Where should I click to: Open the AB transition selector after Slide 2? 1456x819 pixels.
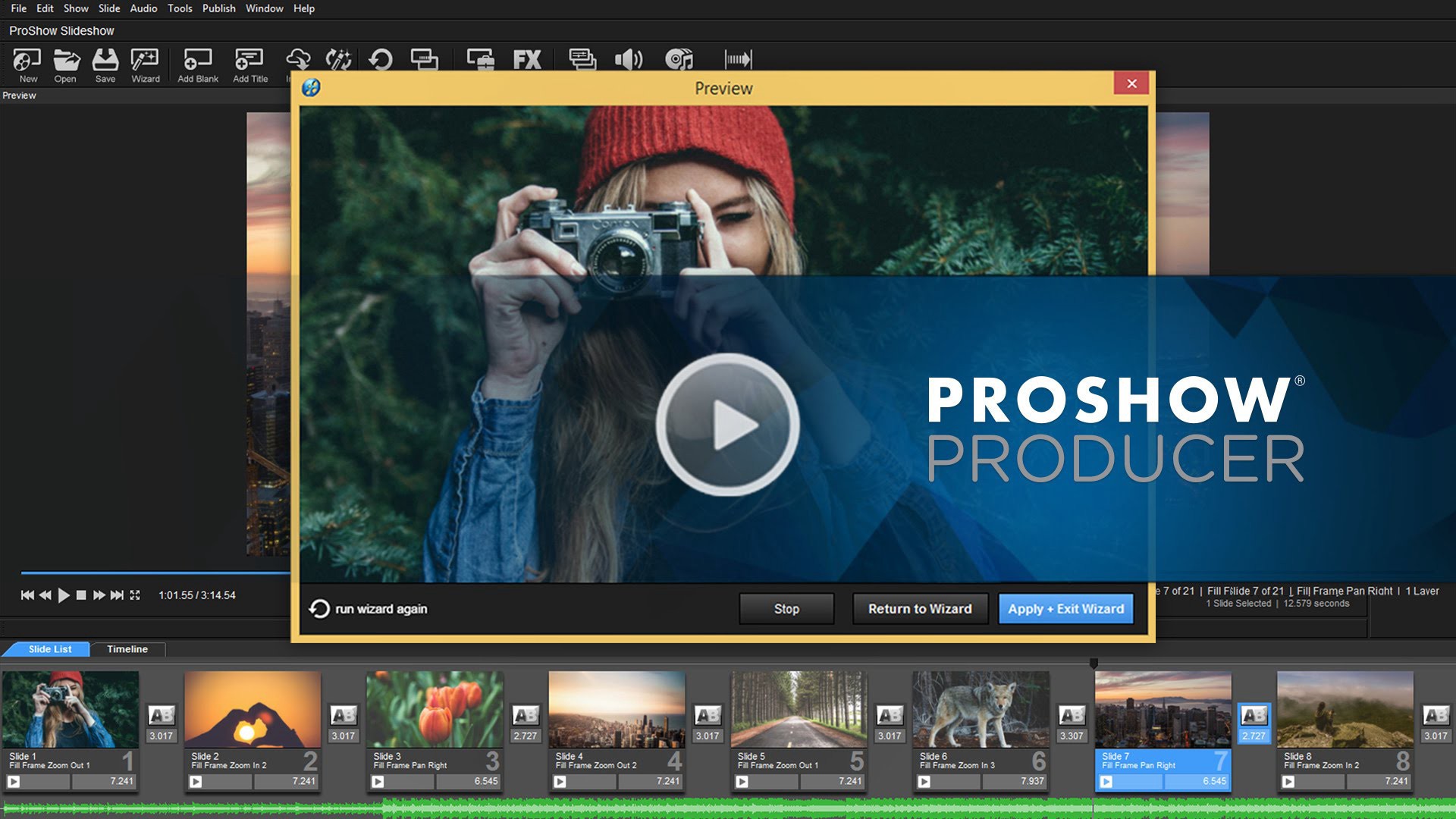pyautogui.click(x=344, y=716)
